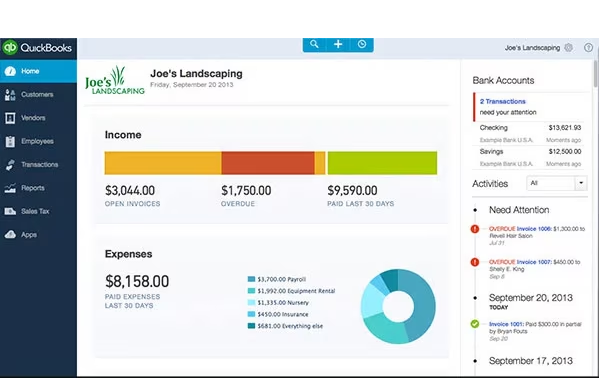Open the search magnifier icon
Viewport: 599px width, 380px height.
(314, 44)
